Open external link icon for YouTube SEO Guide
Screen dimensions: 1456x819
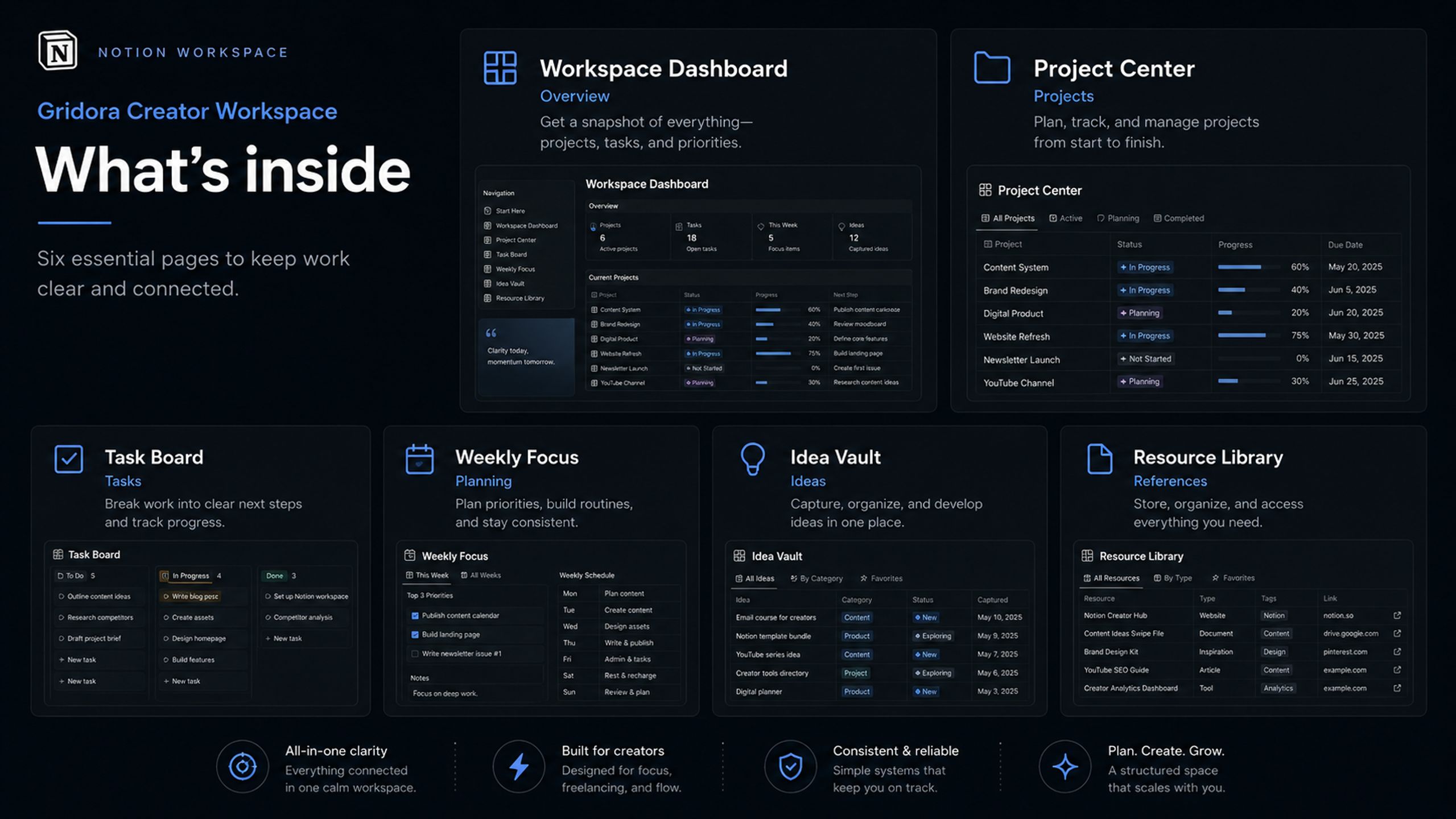pyautogui.click(x=1397, y=670)
